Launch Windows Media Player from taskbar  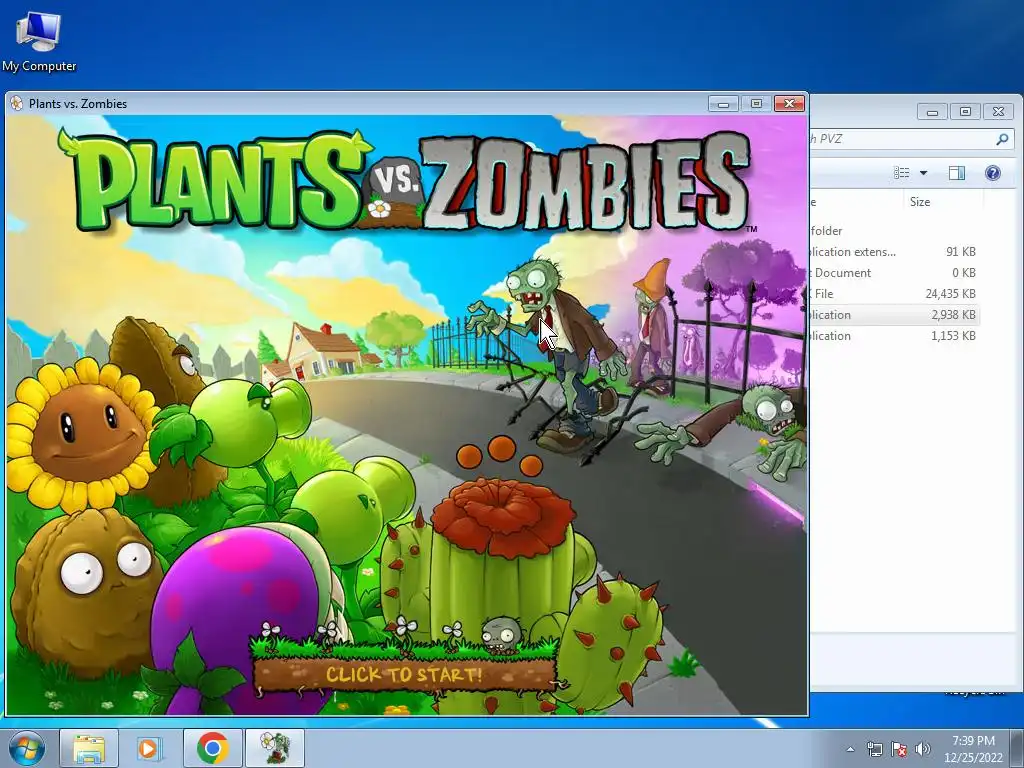point(150,748)
